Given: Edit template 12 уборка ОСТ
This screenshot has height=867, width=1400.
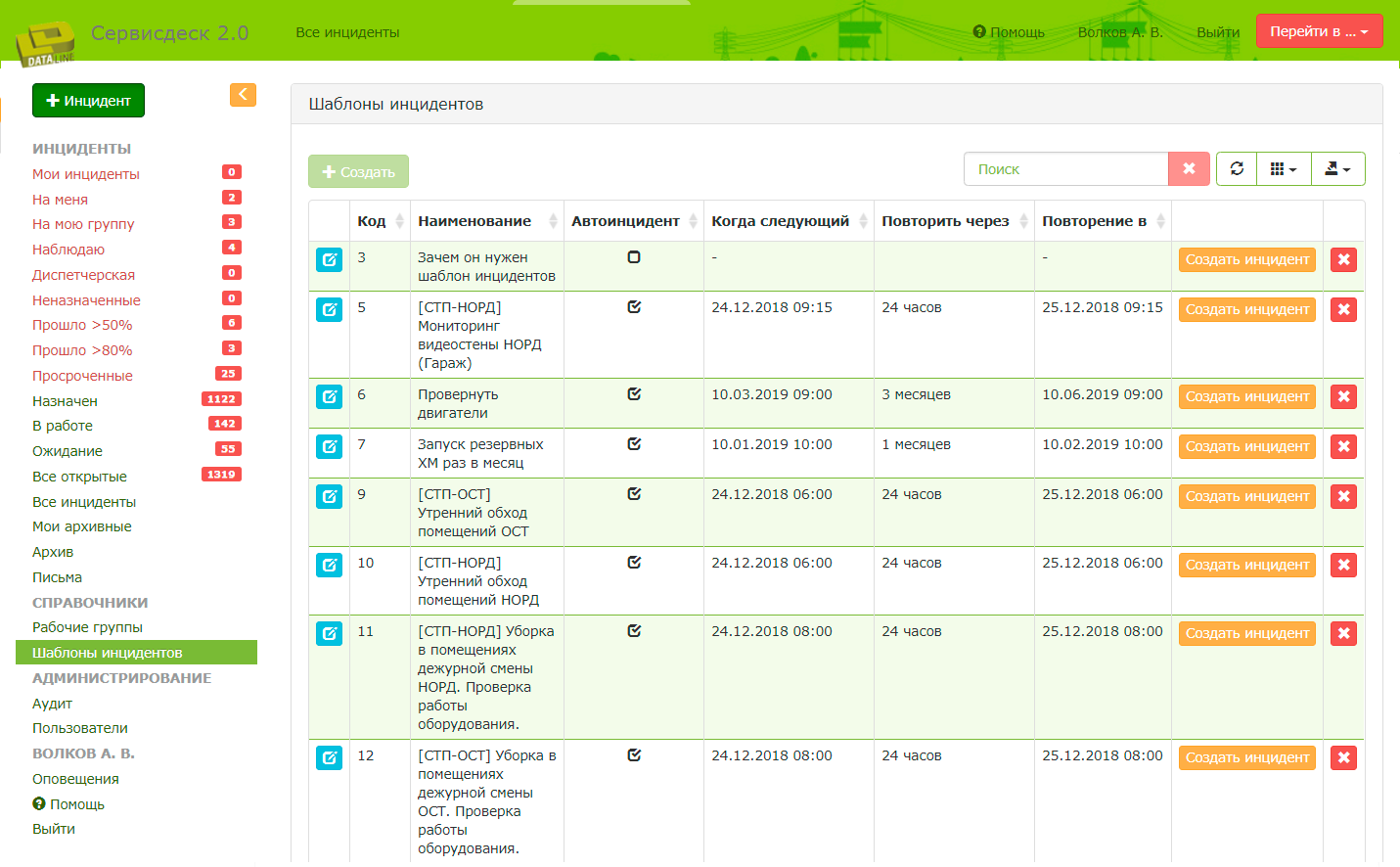Looking at the screenshot, I should click(329, 757).
